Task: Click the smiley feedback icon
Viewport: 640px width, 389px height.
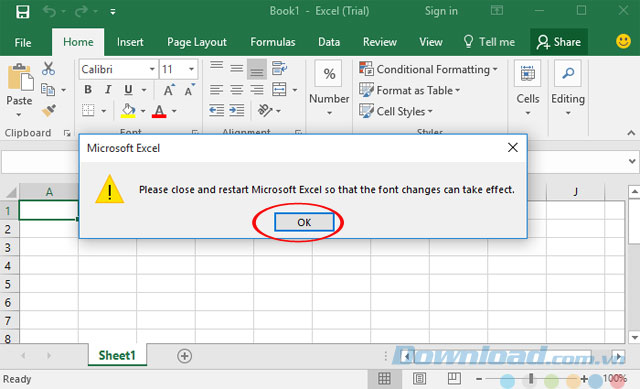Action: [623, 41]
